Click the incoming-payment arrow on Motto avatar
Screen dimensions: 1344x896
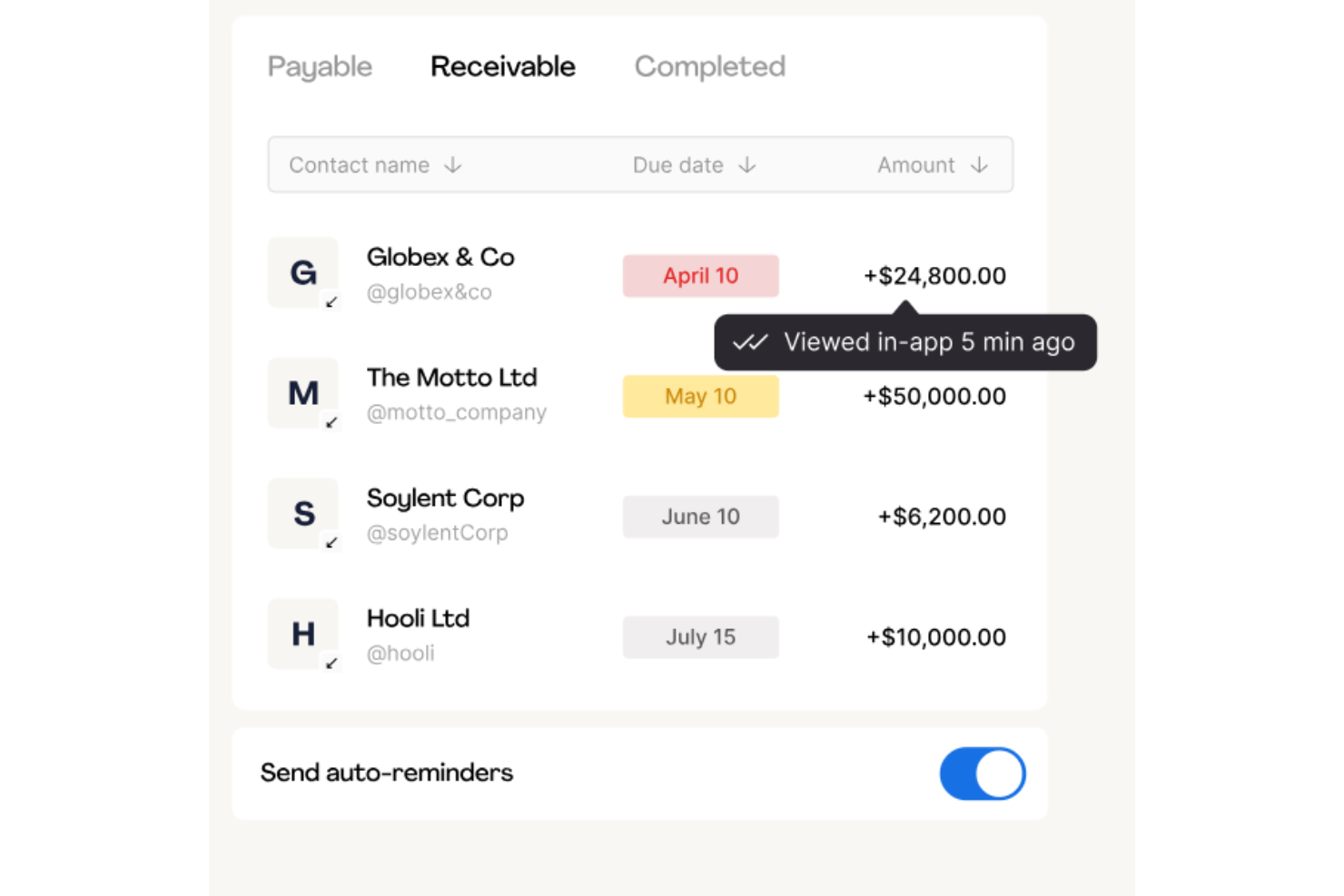(331, 422)
